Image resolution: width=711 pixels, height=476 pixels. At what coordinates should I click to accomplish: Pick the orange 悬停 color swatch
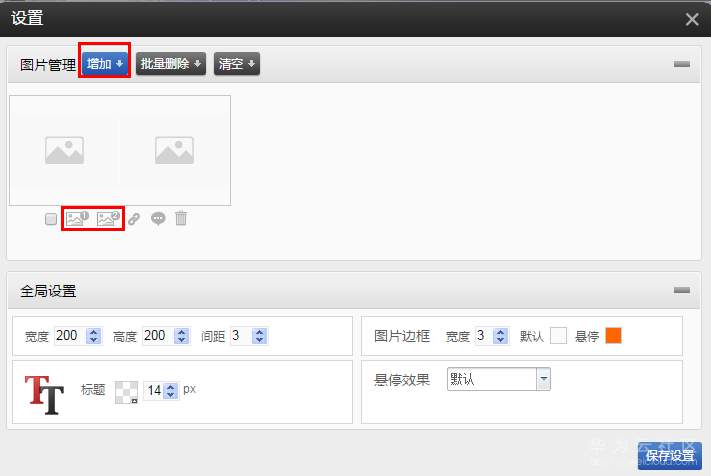point(614,335)
